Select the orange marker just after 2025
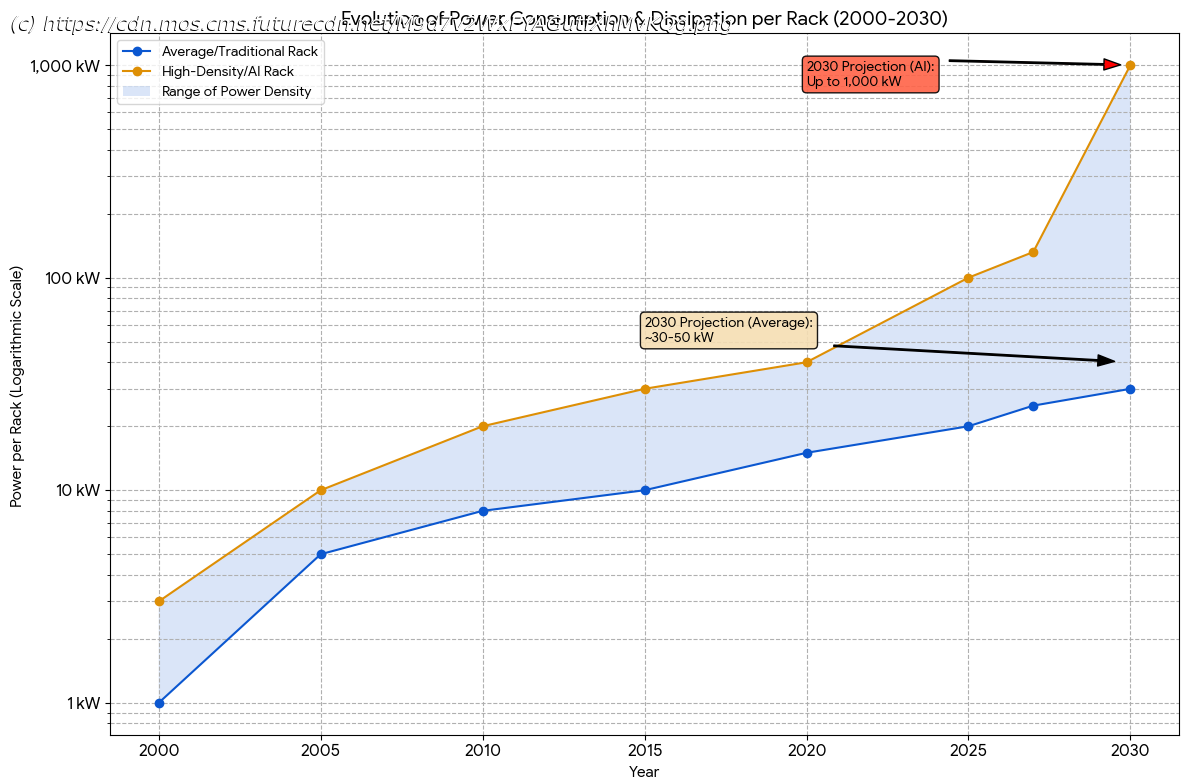Image resolution: width=1190 pixels, height=784 pixels. [x=1033, y=252]
